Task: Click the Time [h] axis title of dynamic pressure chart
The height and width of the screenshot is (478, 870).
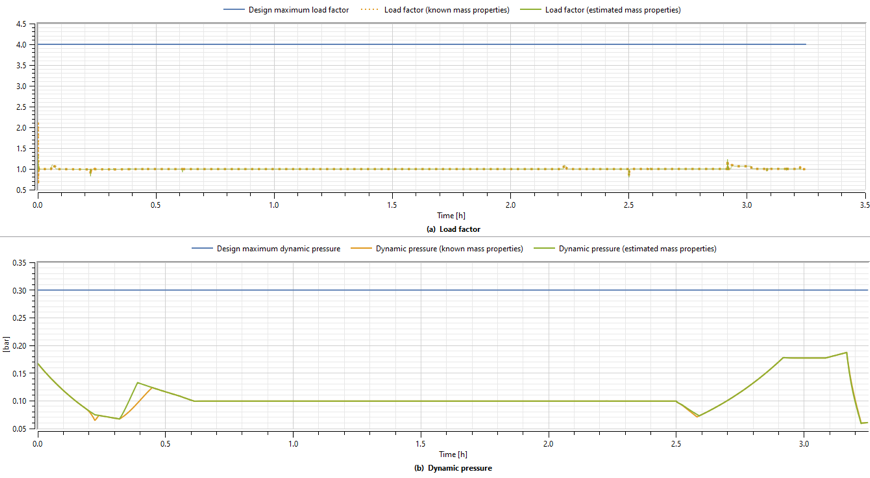Action: coord(451,454)
